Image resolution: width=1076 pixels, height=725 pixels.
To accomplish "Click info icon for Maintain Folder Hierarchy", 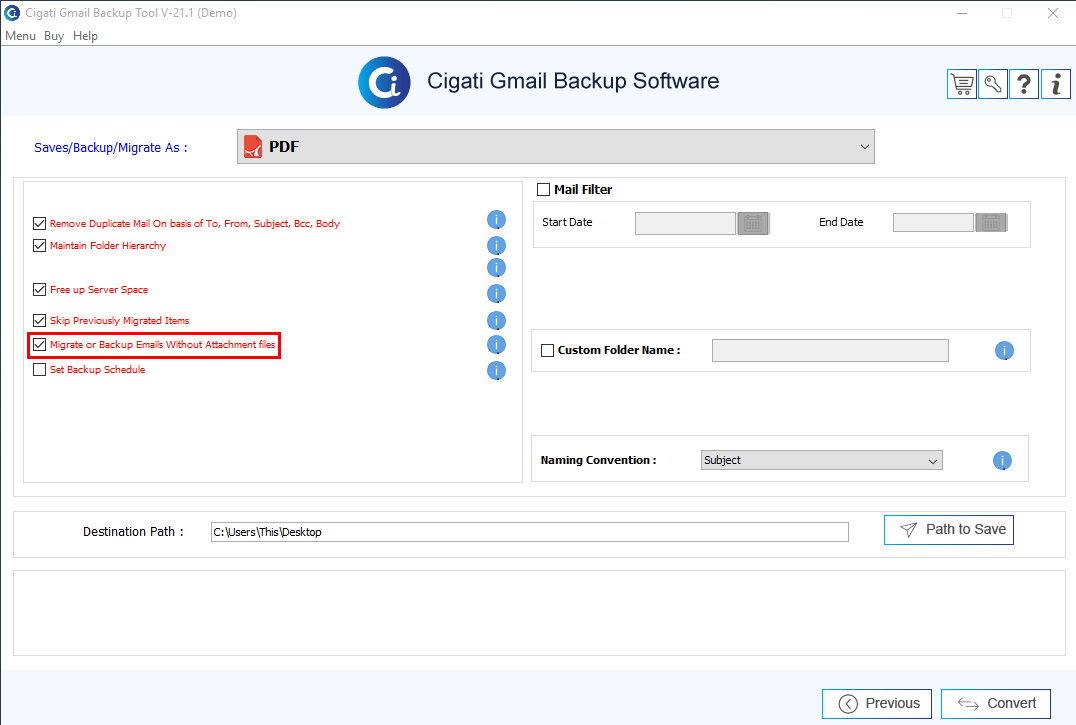I will (496, 246).
